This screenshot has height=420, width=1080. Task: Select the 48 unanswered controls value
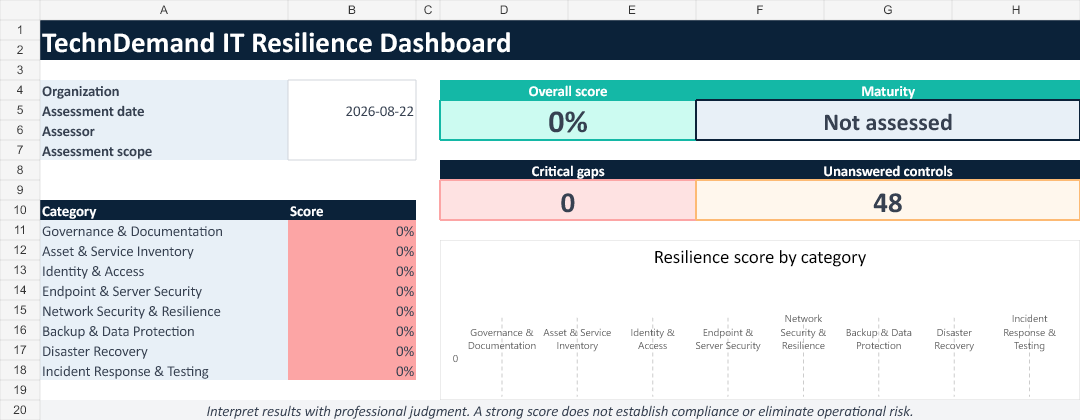[888, 201]
